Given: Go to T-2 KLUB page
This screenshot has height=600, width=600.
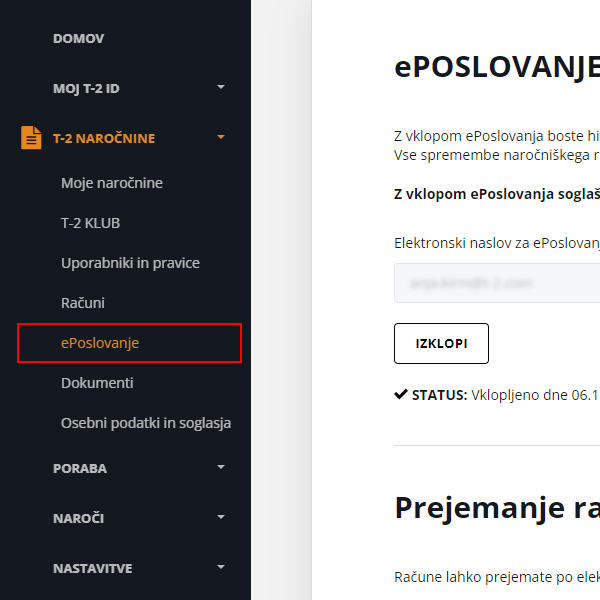Looking at the screenshot, I should tap(90, 223).
